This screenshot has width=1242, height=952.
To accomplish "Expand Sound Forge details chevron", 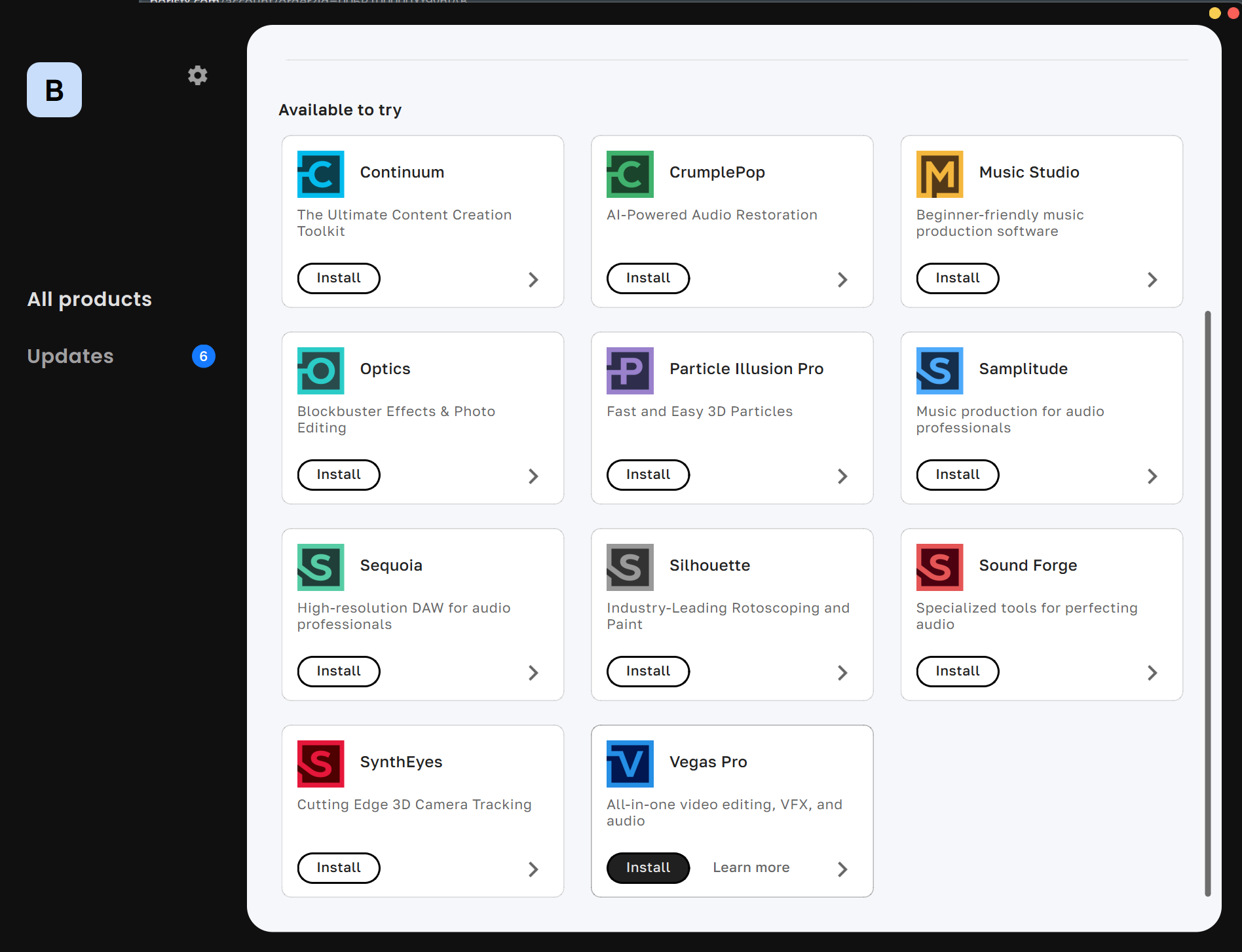I will click(x=1152, y=673).
